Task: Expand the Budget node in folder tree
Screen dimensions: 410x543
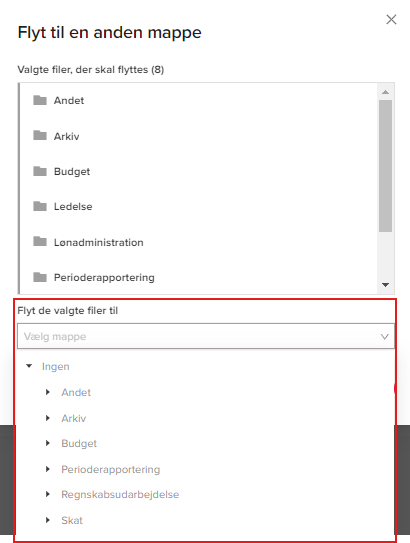Action: [x=48, y=443]
